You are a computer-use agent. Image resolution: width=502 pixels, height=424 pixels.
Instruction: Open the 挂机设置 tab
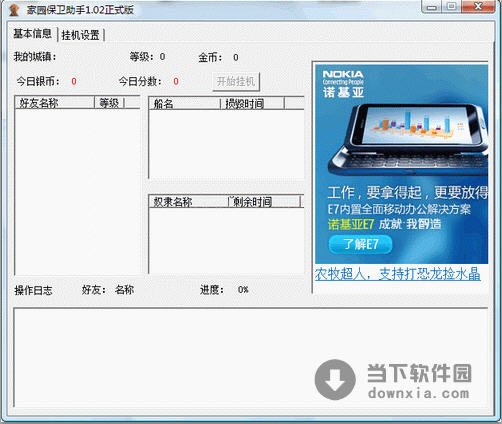click(x=80, y=35)
